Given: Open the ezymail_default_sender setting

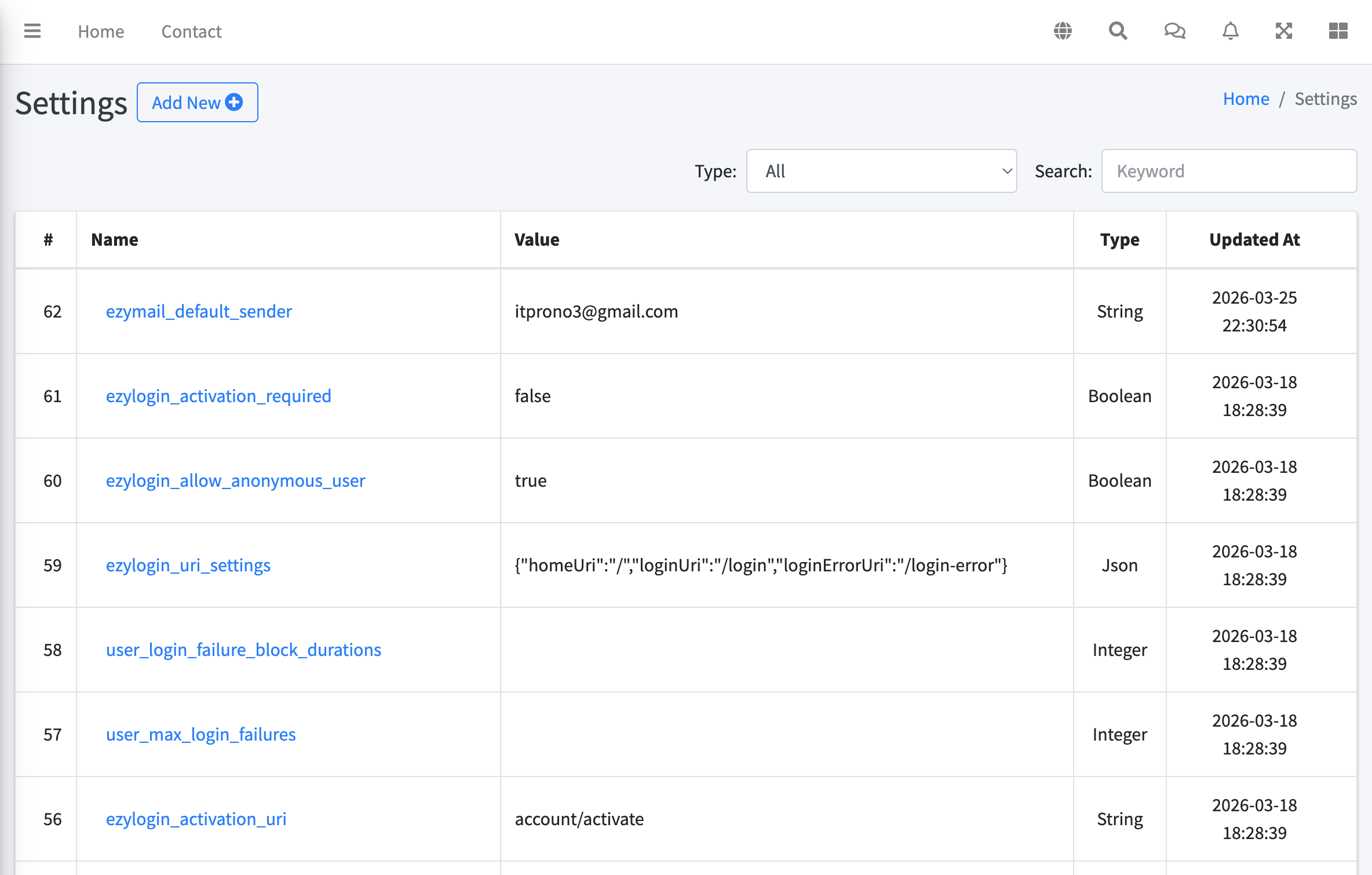Looking at the screenshot, I should [x=199, y=311].
